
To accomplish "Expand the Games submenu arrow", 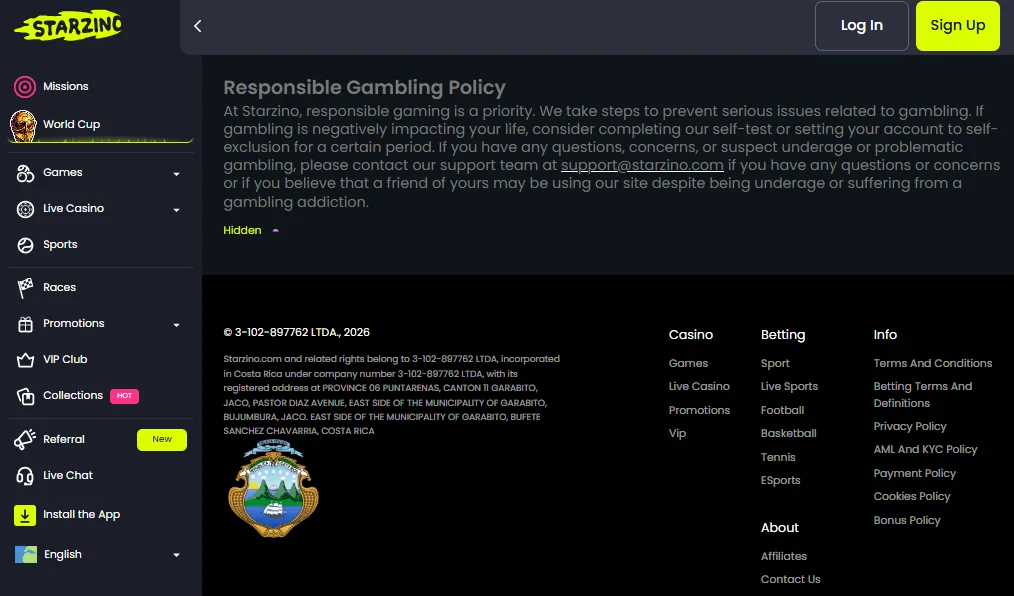I will 177,174.
